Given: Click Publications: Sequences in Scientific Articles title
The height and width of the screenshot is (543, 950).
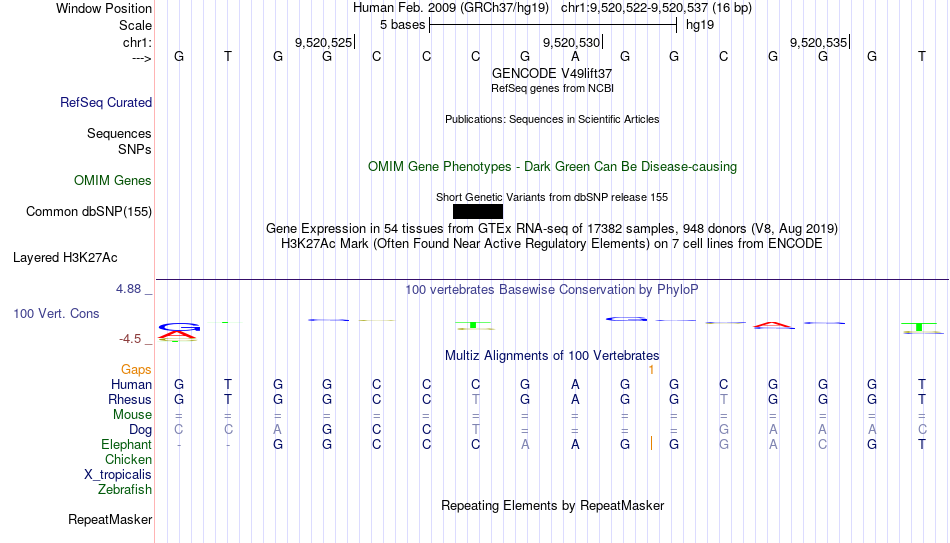Looking at the screenshot, I should [552, 119].
